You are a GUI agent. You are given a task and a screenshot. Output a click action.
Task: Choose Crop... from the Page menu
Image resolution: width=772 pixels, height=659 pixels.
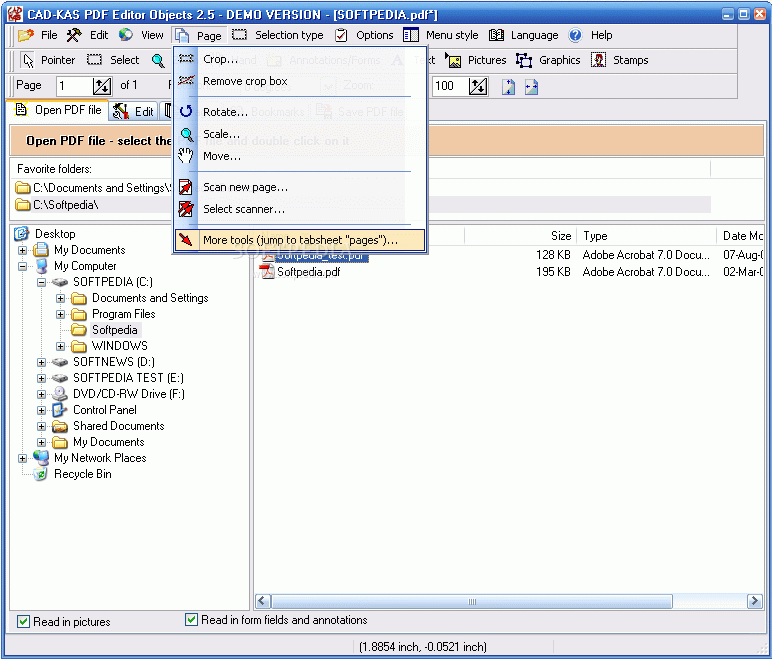300,59
